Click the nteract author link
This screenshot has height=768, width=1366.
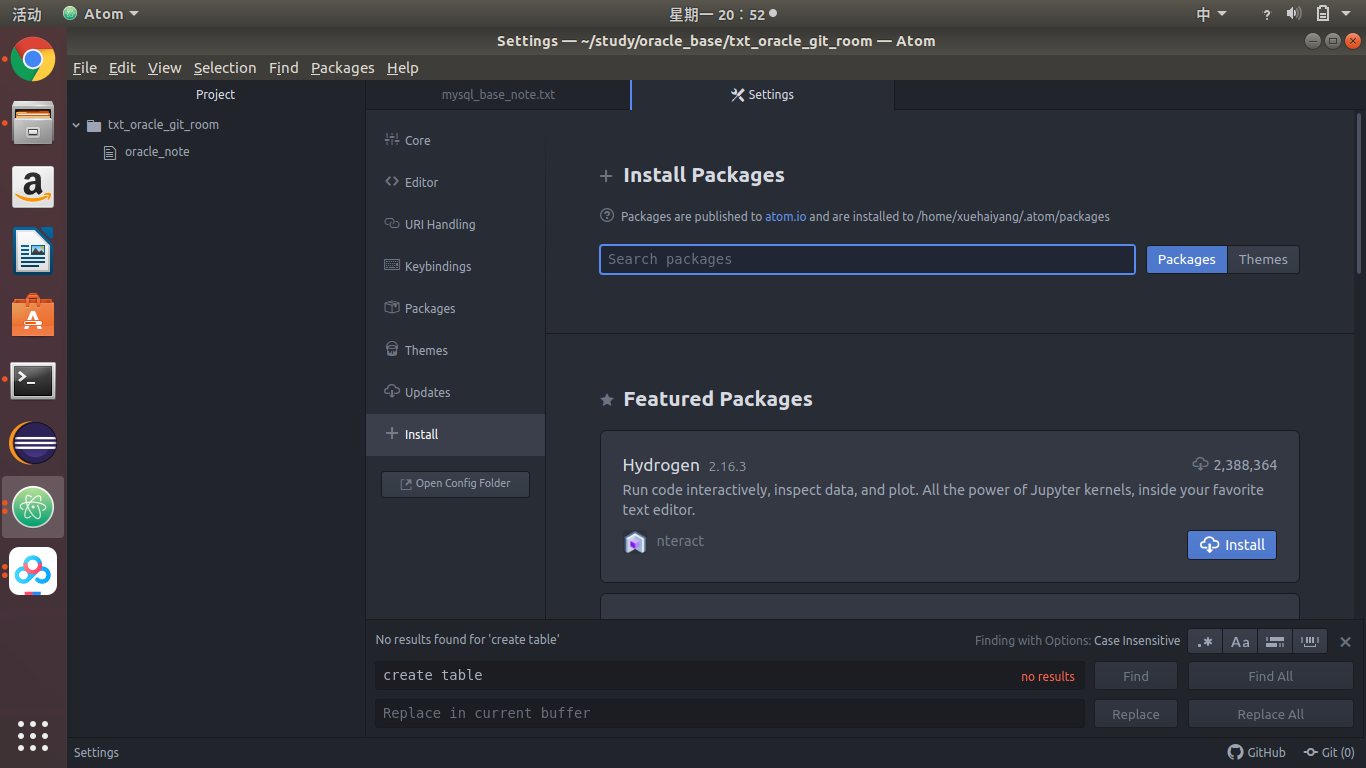(x=680, y=541)
